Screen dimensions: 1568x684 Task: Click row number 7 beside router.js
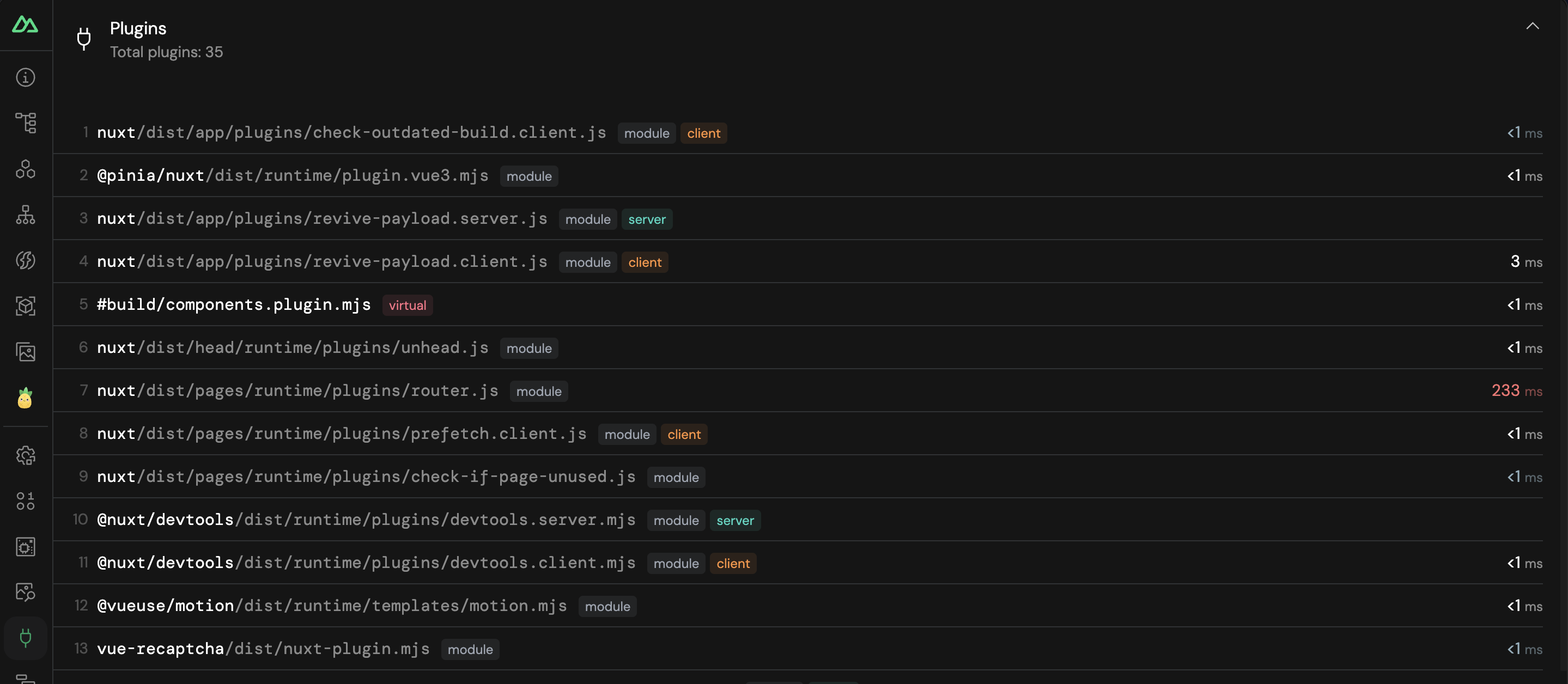tap(84, 390)
